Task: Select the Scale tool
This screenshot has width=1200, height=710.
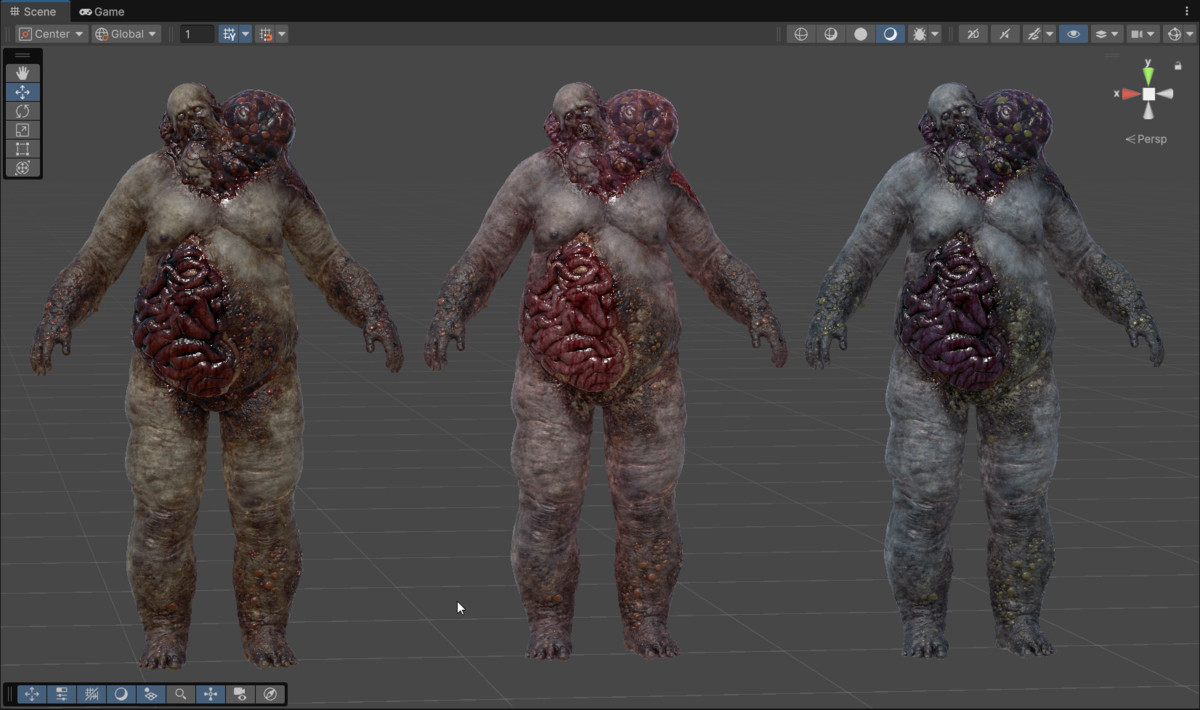Action: [x=22, y=130]
